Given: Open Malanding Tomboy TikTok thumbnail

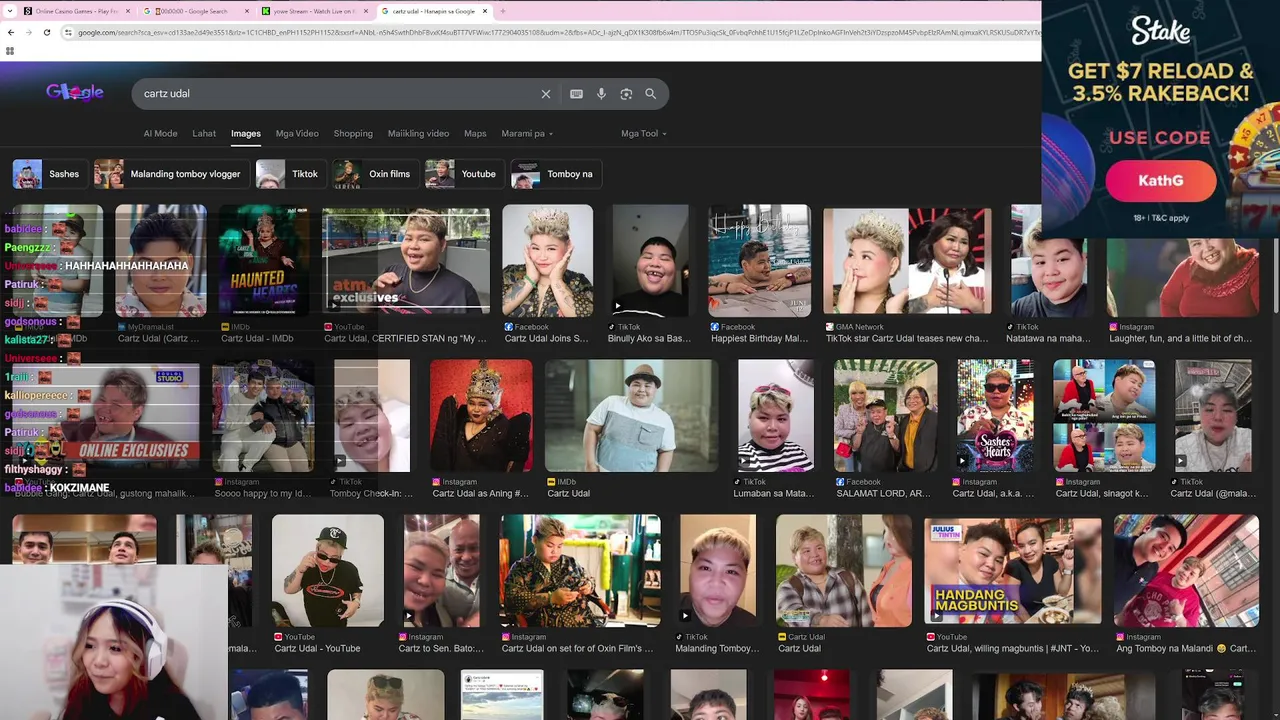Looking at the screenshot, I should [718, 570].
